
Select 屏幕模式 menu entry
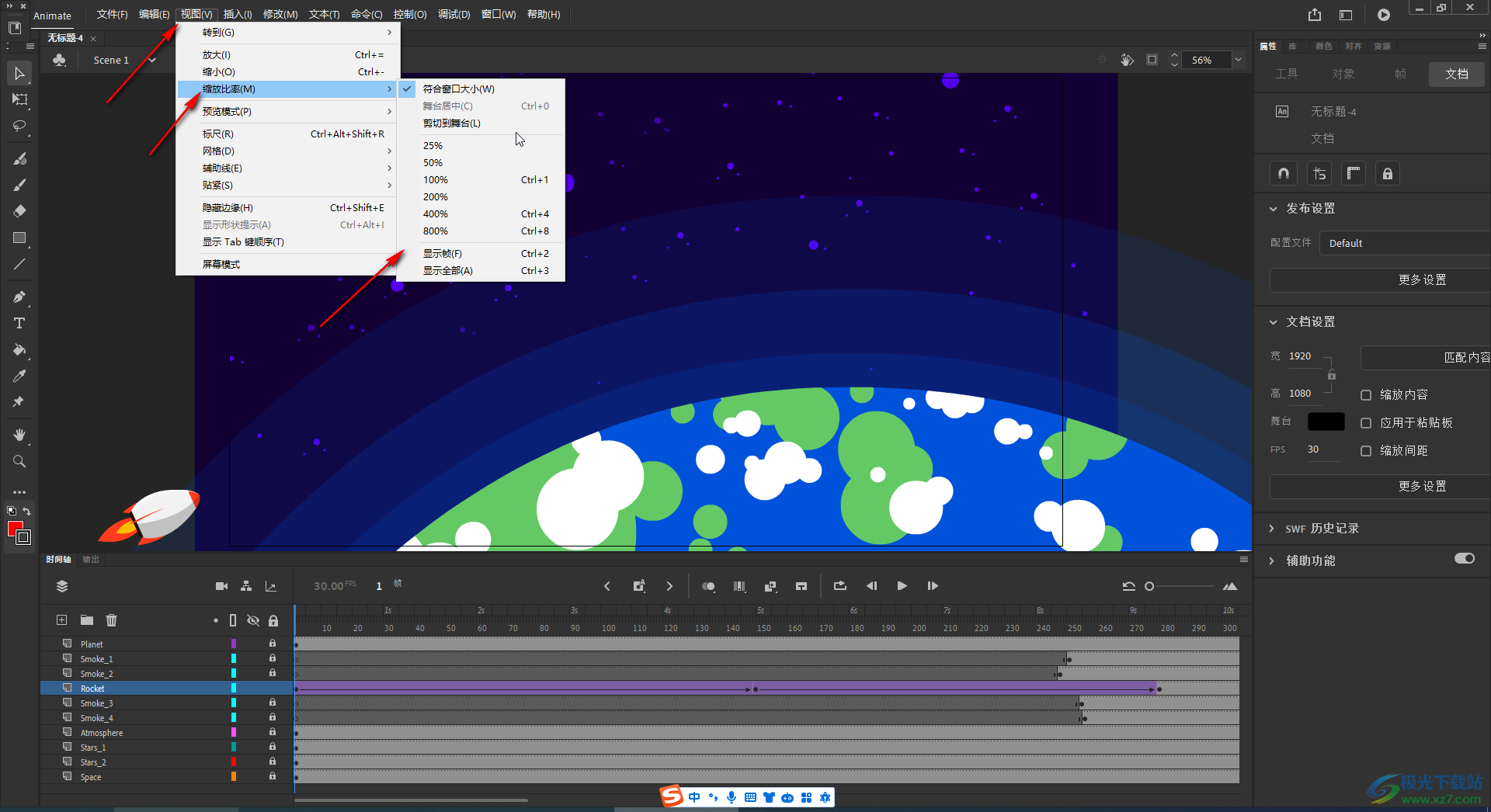click(x=288, y=265)
